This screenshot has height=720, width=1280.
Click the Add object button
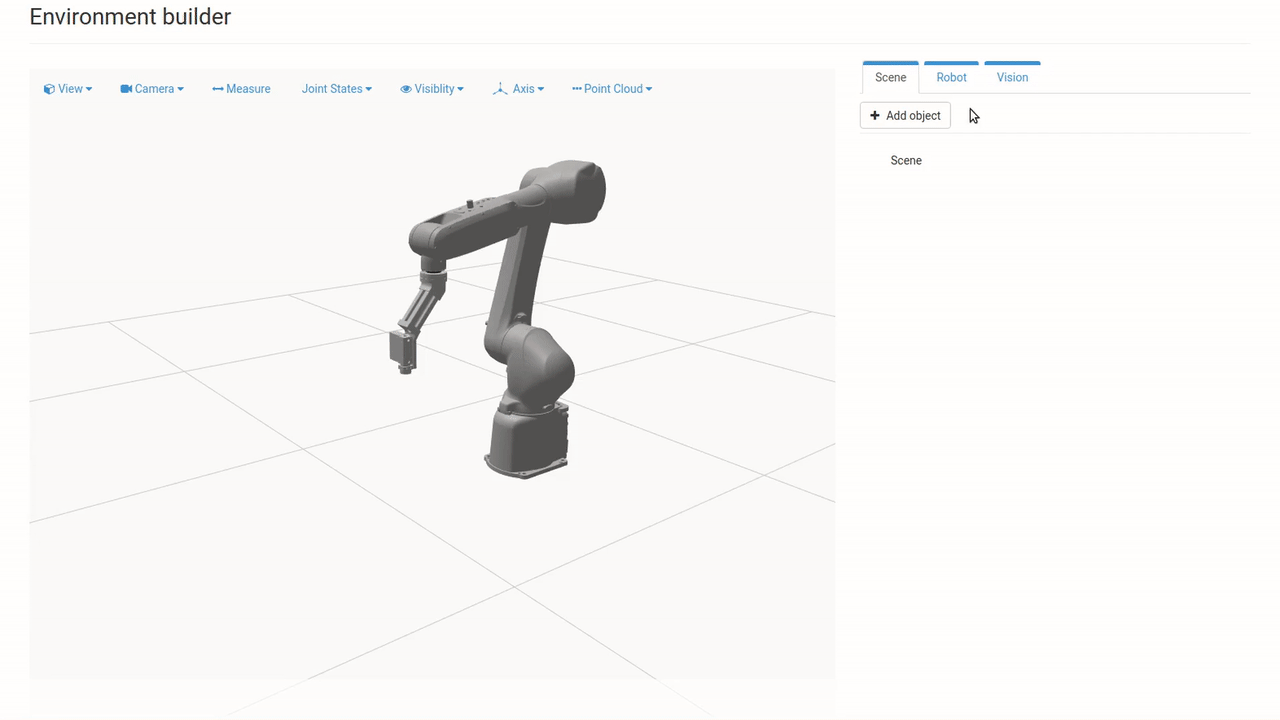tap(905, 116)
